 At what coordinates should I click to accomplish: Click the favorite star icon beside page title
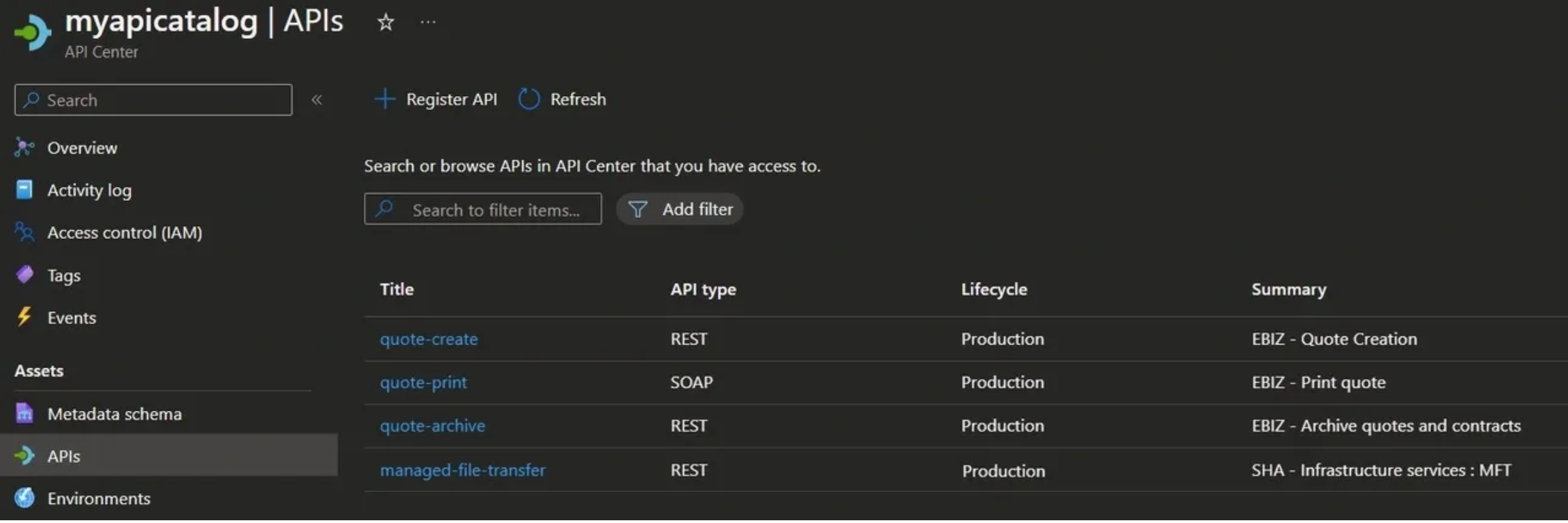coord(386,22)
